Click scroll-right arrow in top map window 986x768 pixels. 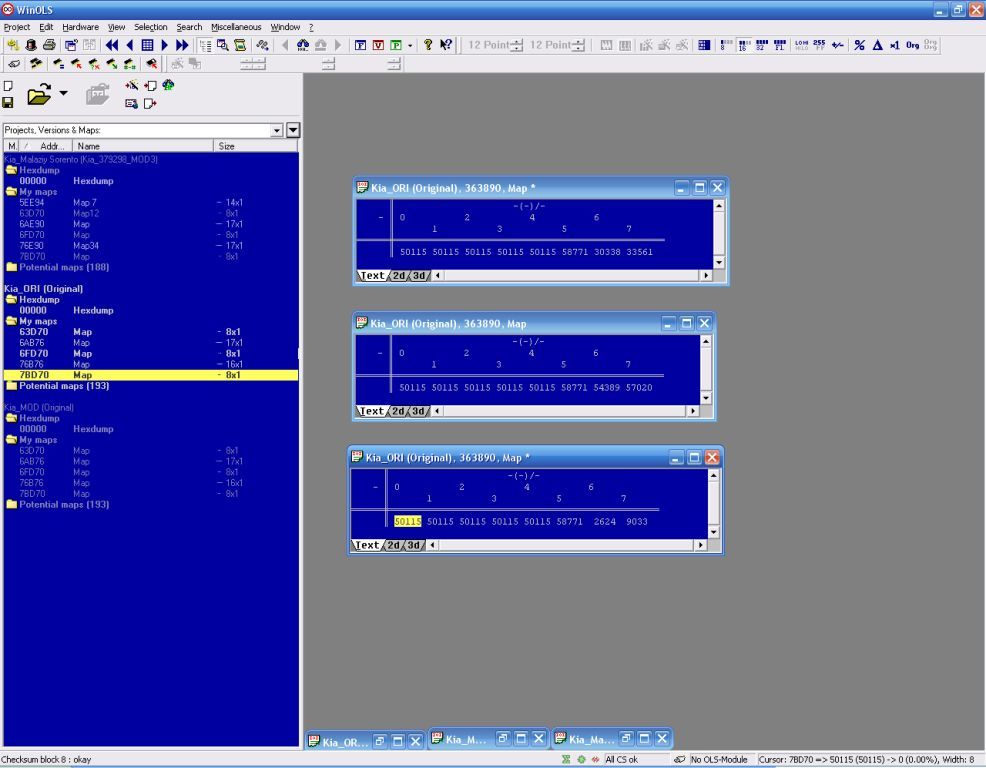(706, 275)
